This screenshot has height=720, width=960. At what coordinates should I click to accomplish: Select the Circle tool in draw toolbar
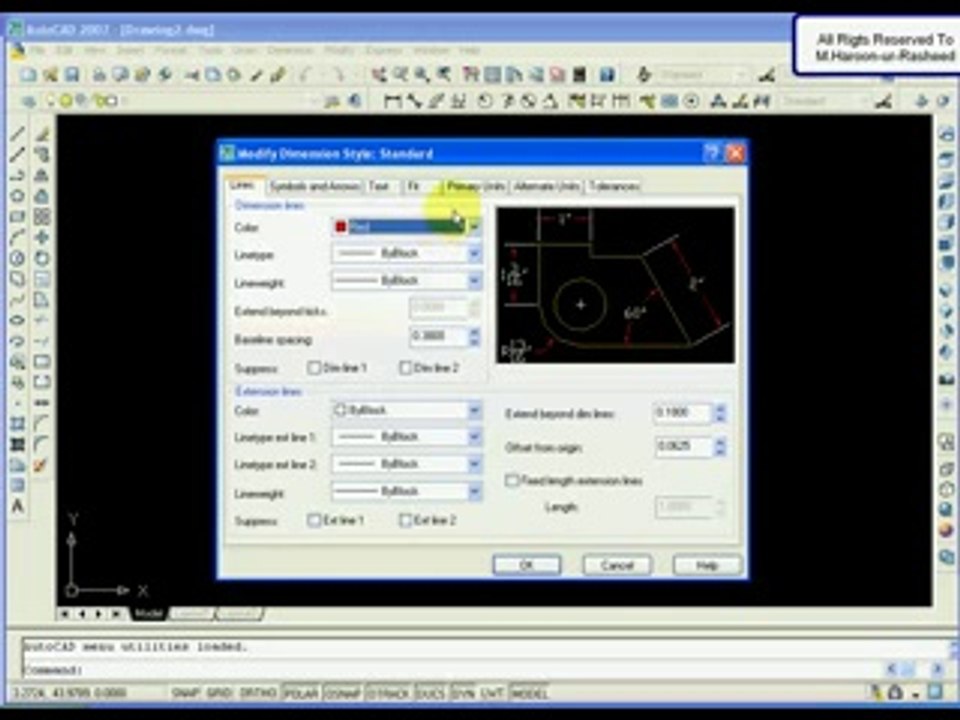point(17,258)
